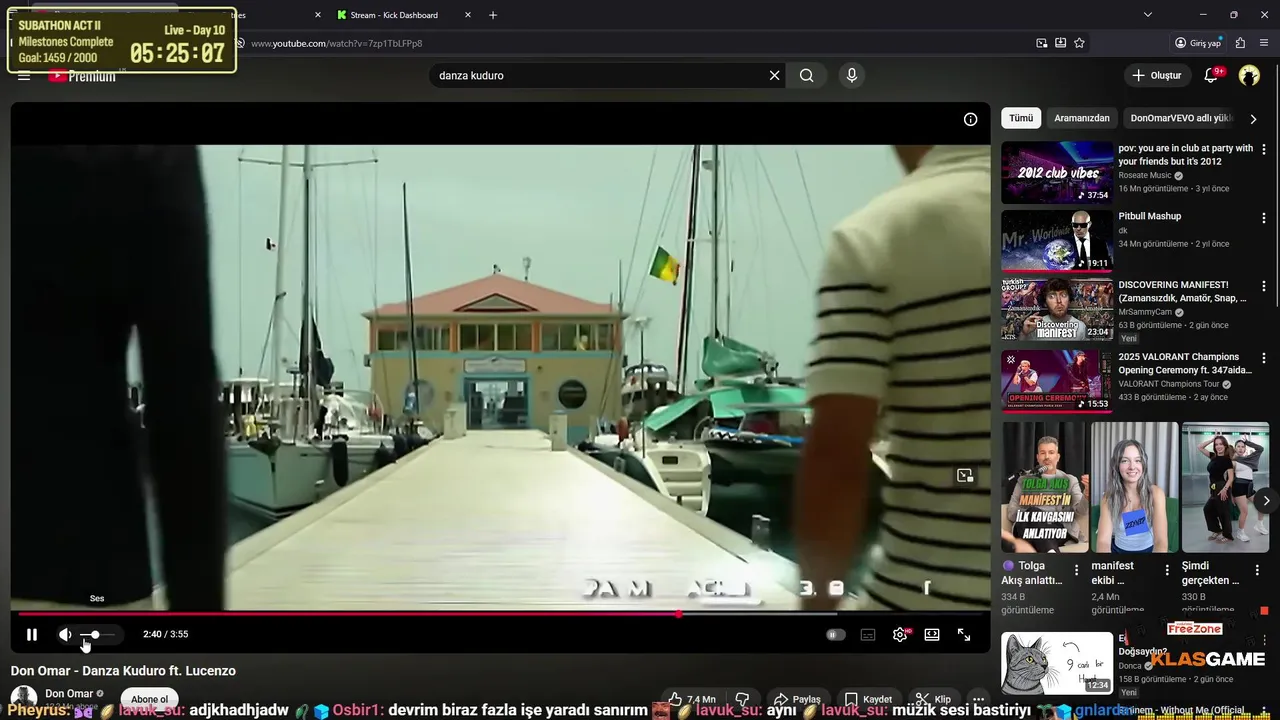This screenshot has height=720, width=1280.
Task: Open the account avatar menu
Action: click(1249, 75)
